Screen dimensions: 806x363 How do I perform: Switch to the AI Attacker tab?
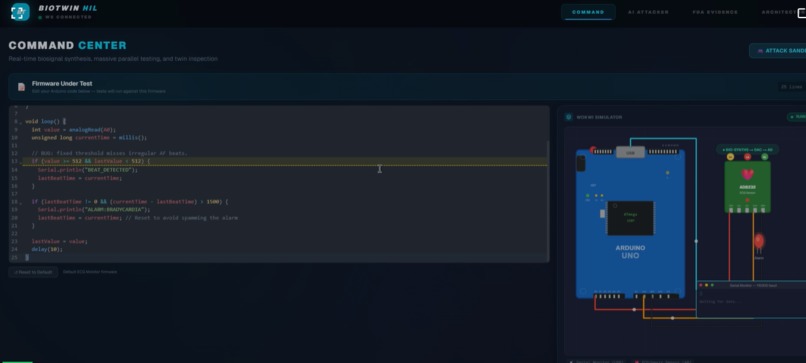(648, 12)
